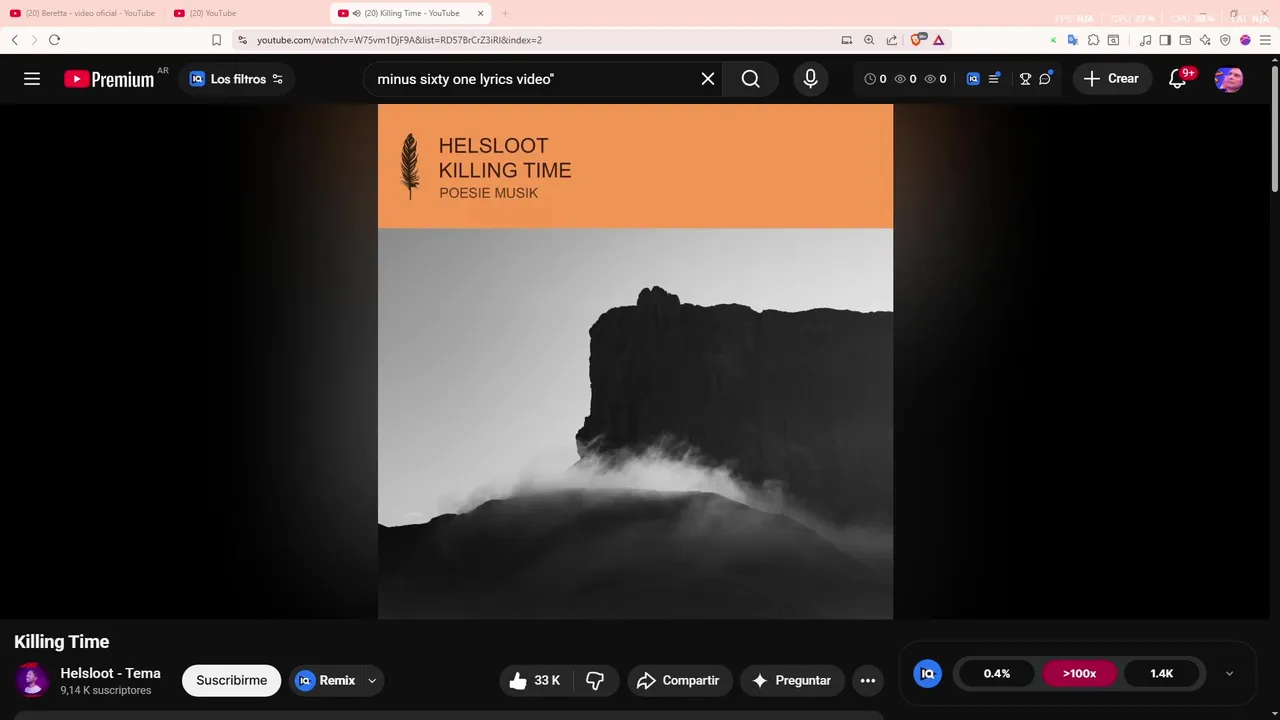Click the vidIQ clock counter showing 0
The width and height of the screenshot is (1280, 720).
pos(876,79)
